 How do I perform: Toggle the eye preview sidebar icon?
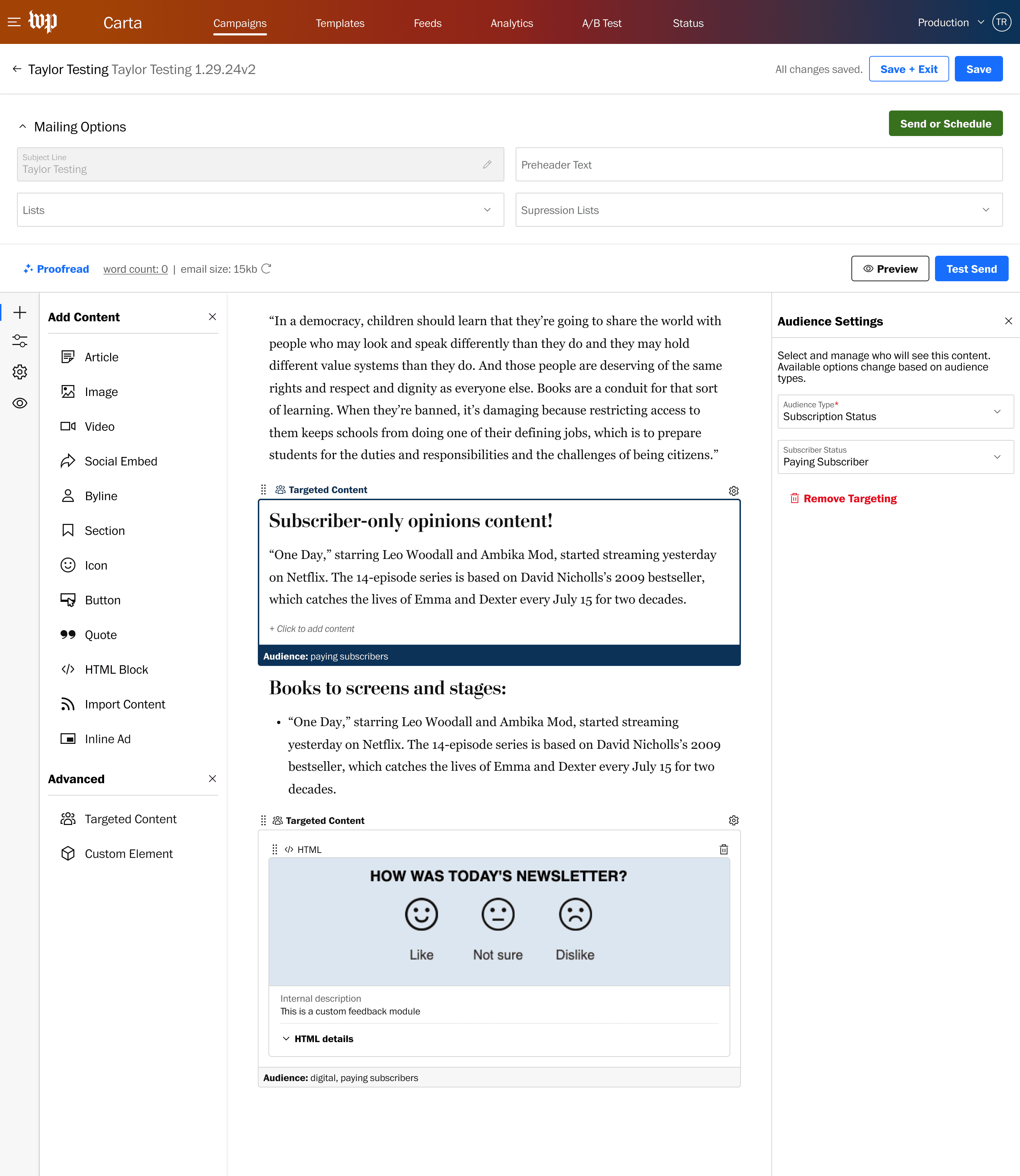pos(20,403)
